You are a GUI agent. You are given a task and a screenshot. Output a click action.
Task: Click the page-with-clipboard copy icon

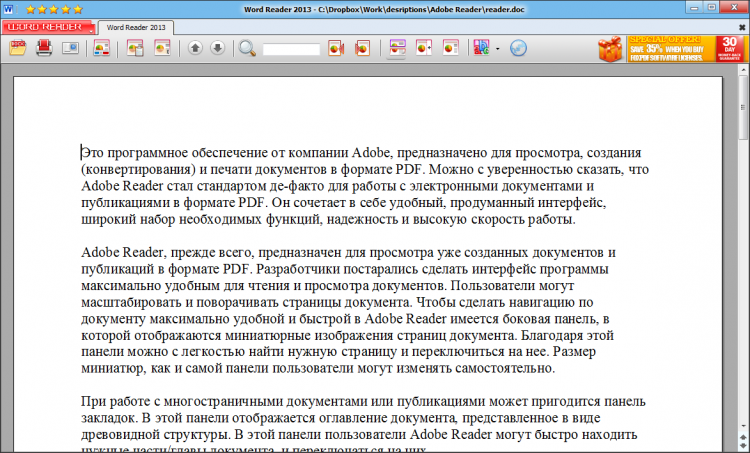(135, 48)
